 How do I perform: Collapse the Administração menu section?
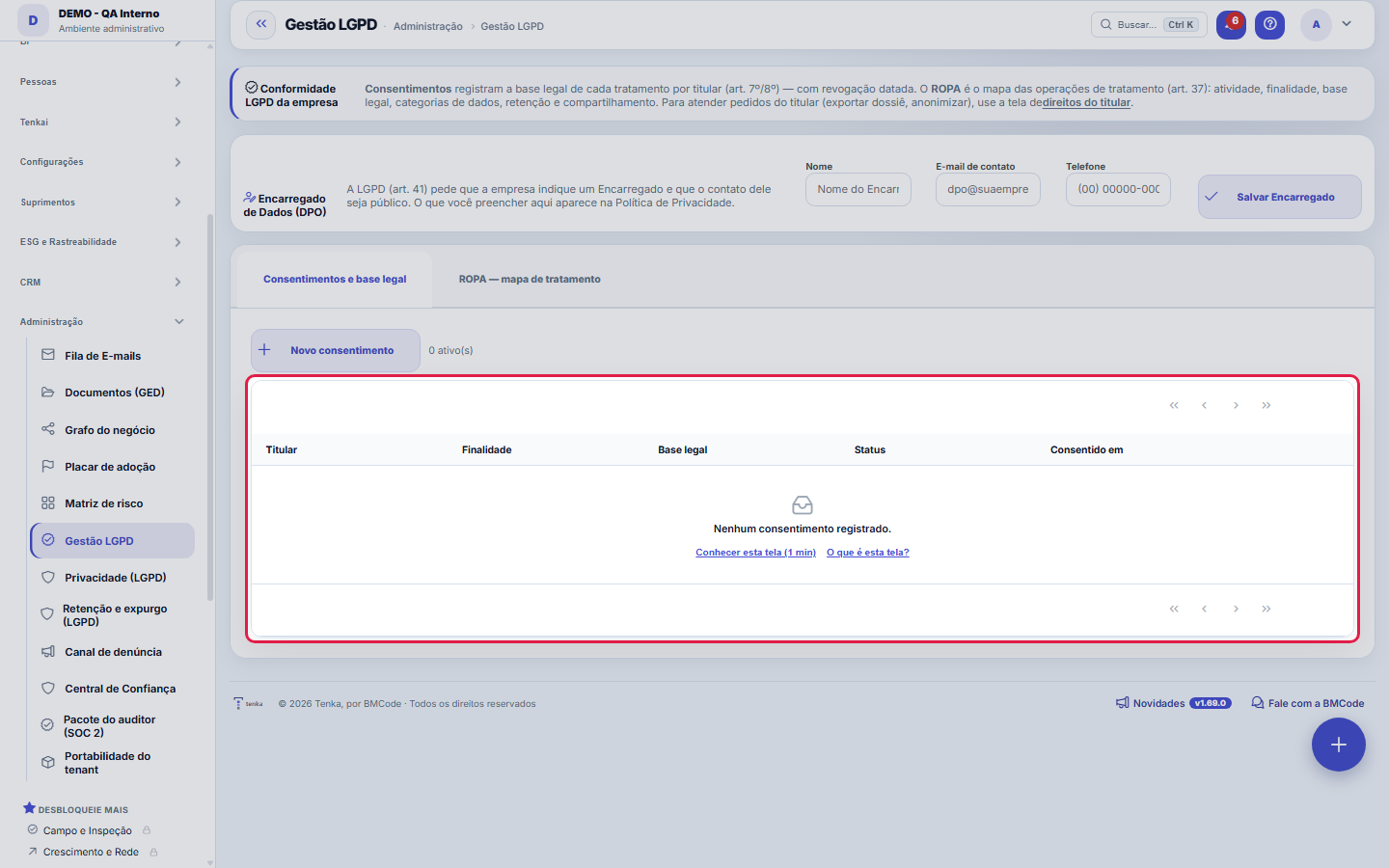pyautogui.click(x=101, y=322)
